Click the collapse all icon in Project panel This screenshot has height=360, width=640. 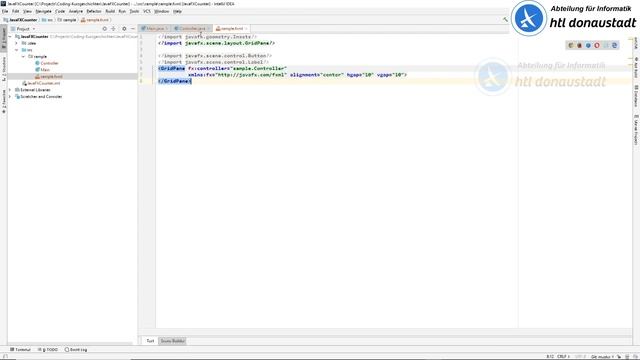(x=113, y=29)
